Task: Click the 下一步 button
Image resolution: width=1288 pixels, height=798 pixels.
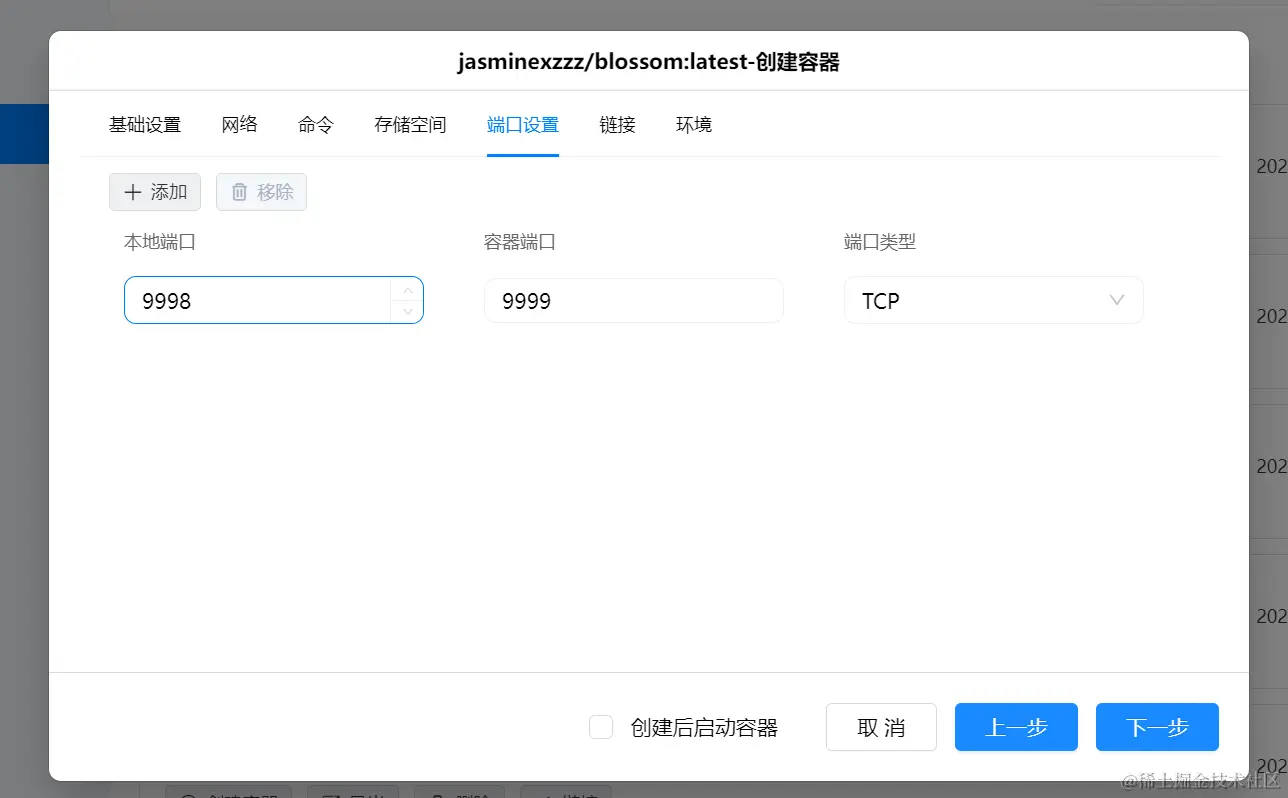Action: pos(1156,727)
